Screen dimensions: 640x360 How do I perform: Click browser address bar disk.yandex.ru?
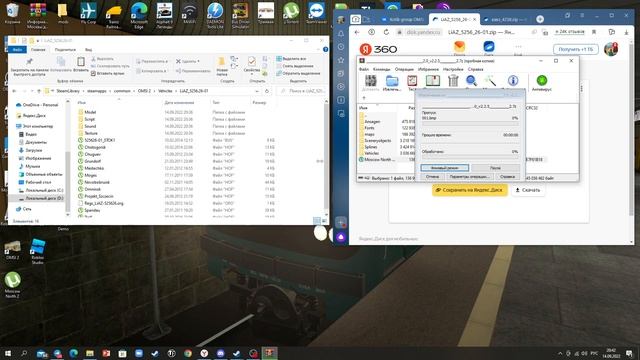423,32
